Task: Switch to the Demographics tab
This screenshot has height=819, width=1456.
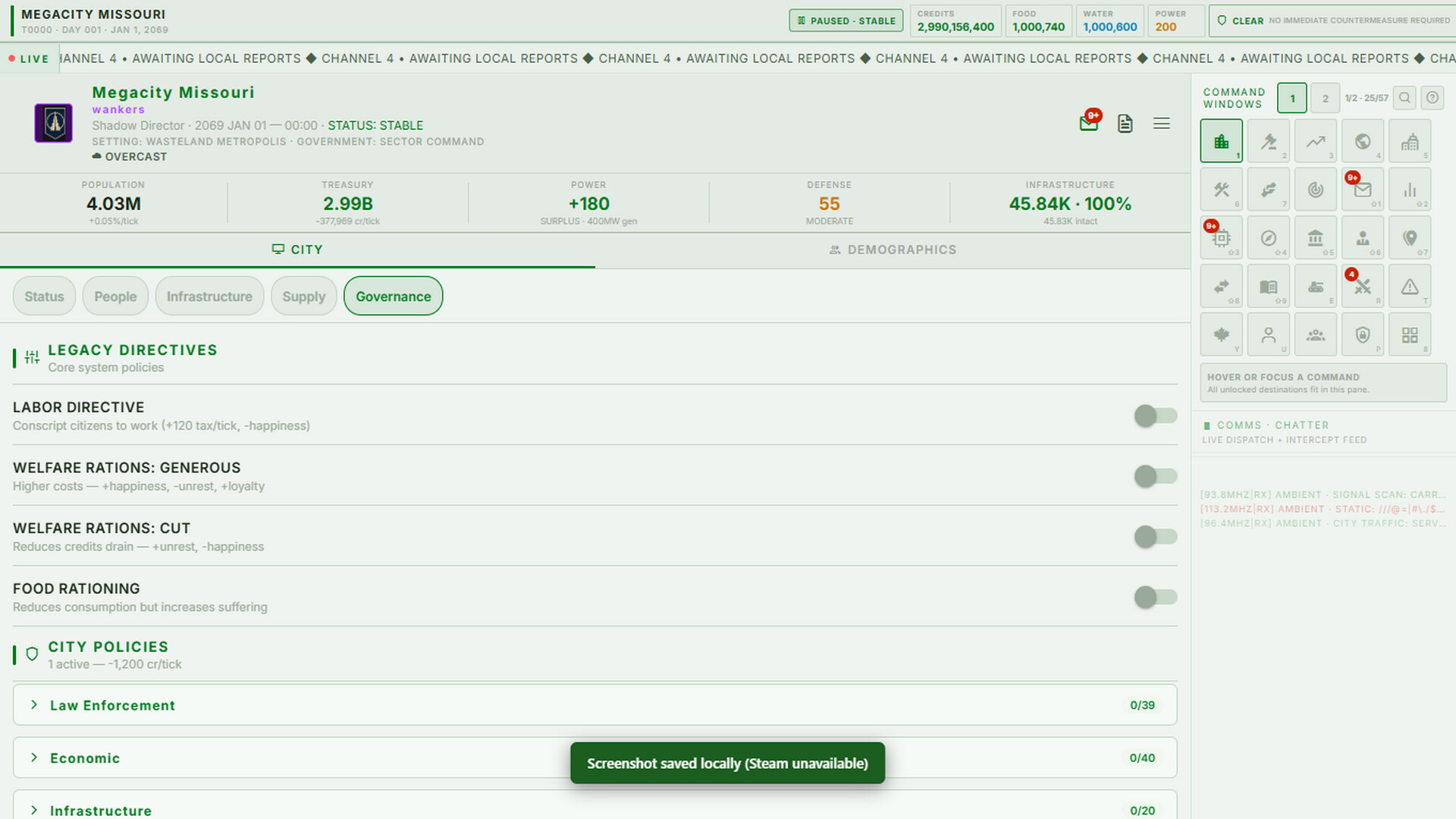Action: 893,249
